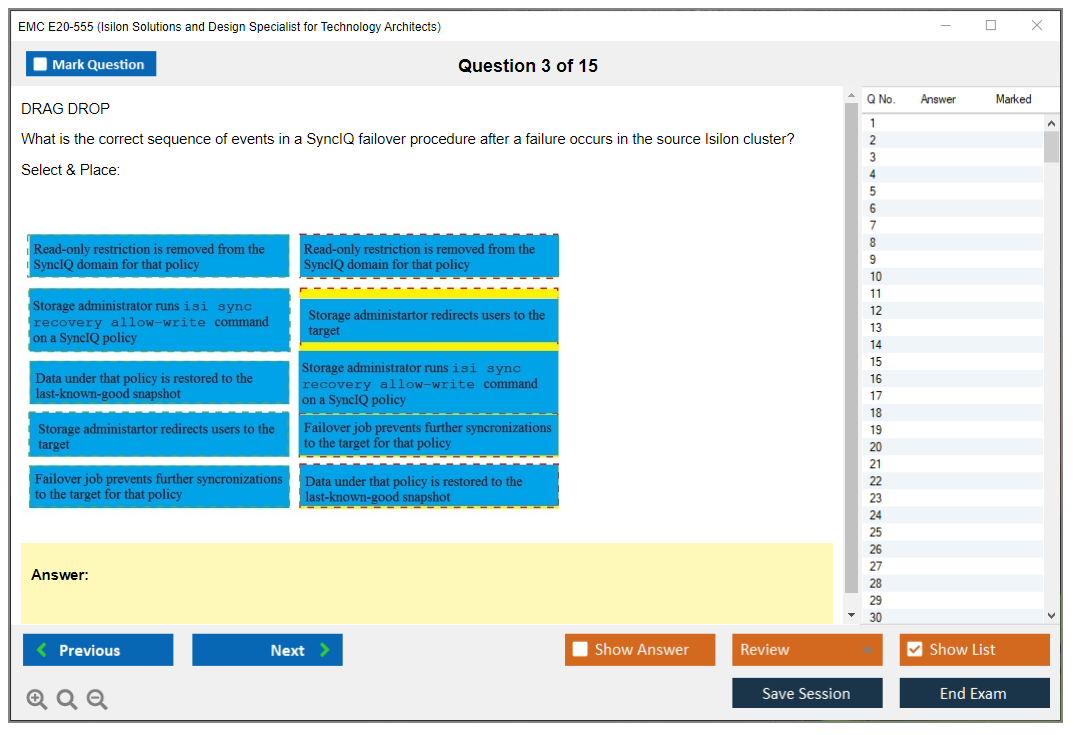Click the Answer column header
Image resolution: width=1075 pixels, height=735 pixels.
tap(938, 99)
